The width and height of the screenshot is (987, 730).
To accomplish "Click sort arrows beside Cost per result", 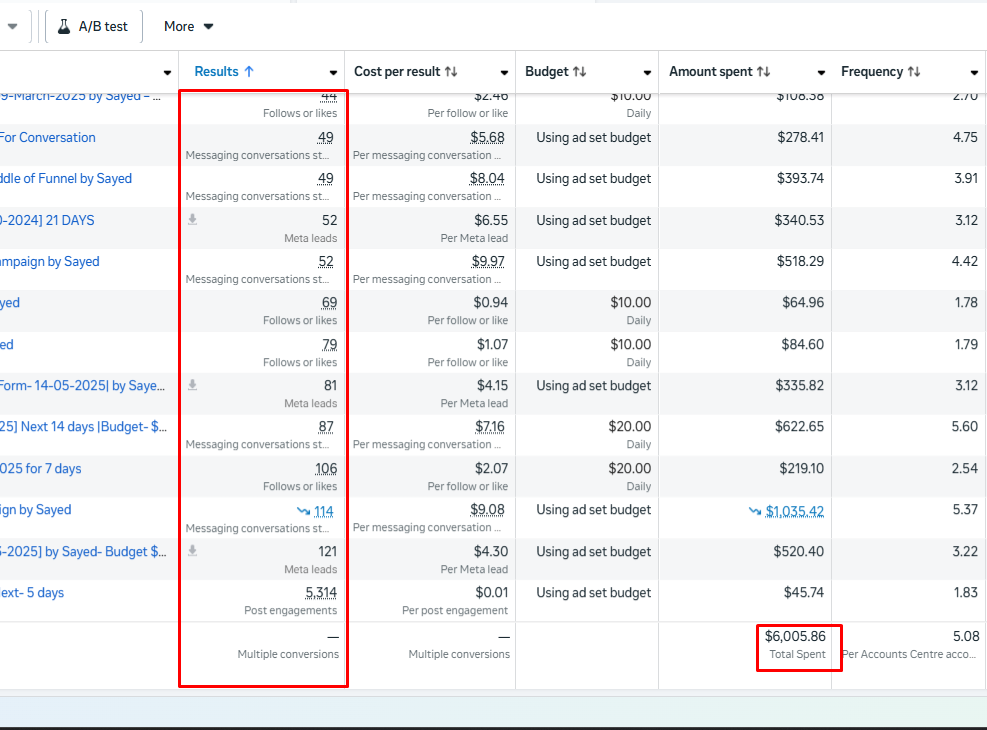I will [x=451, y=72].
